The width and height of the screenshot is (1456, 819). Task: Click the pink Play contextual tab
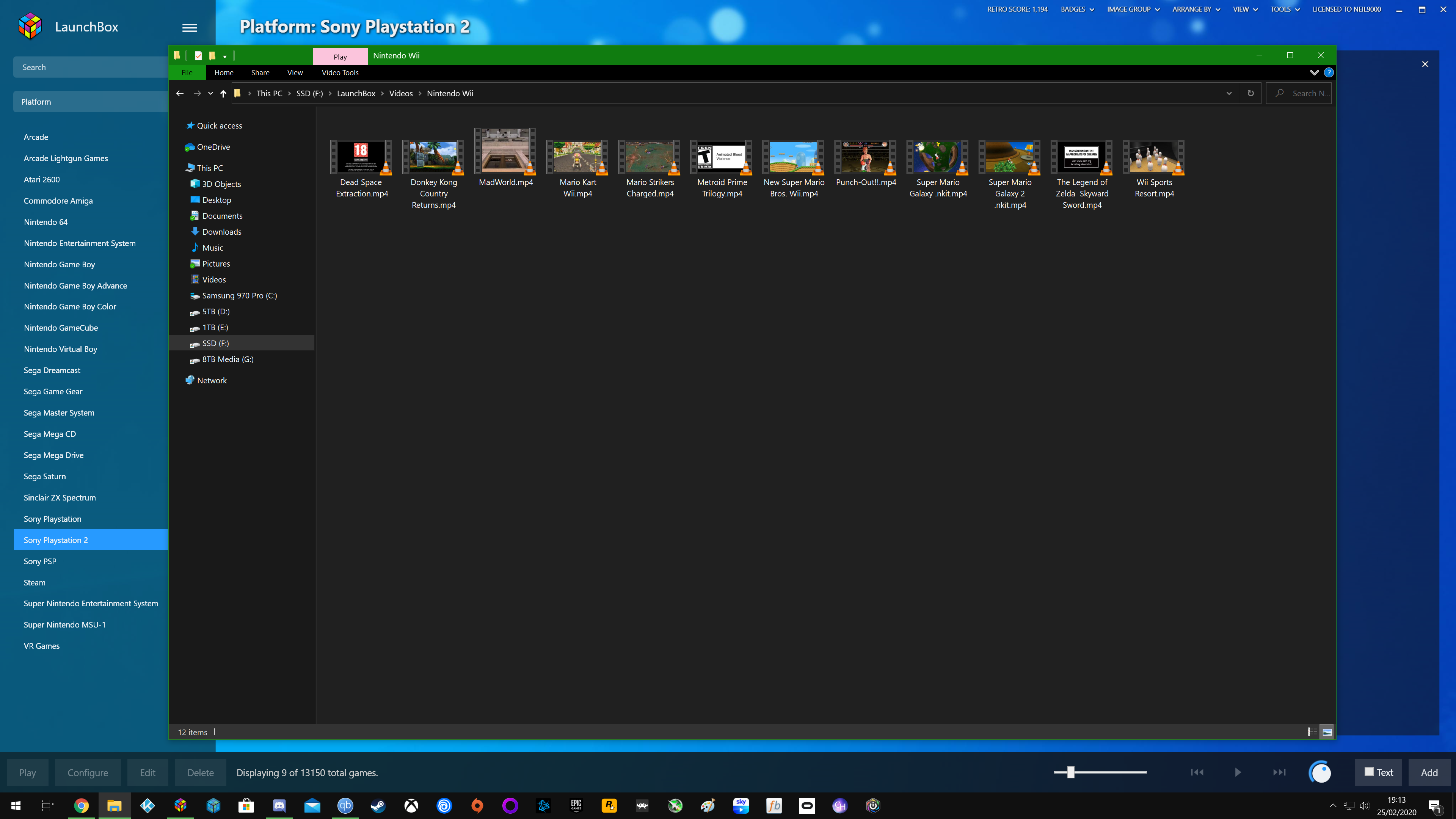[340, 56]
